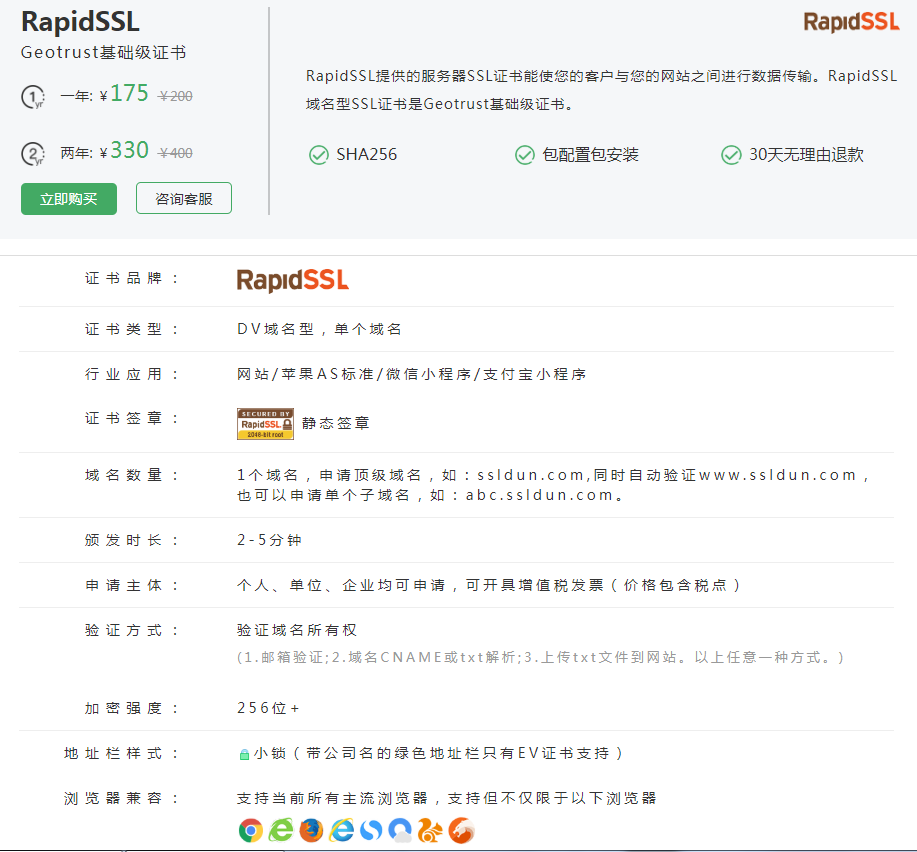Click the green 360 browser icon

coord(281,830)
